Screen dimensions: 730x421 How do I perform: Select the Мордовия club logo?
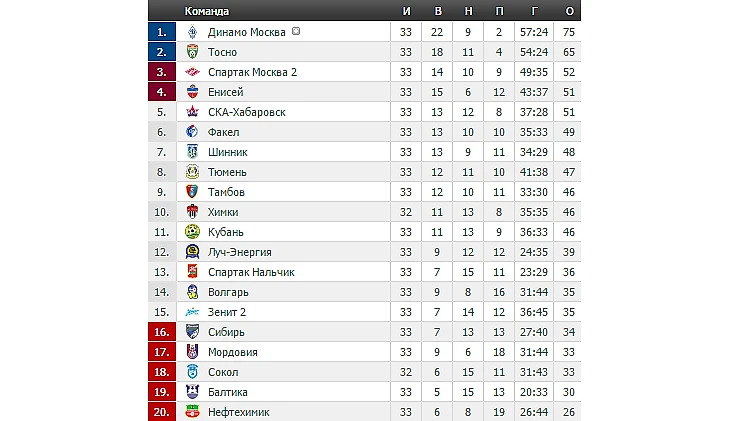coord(192,352)
